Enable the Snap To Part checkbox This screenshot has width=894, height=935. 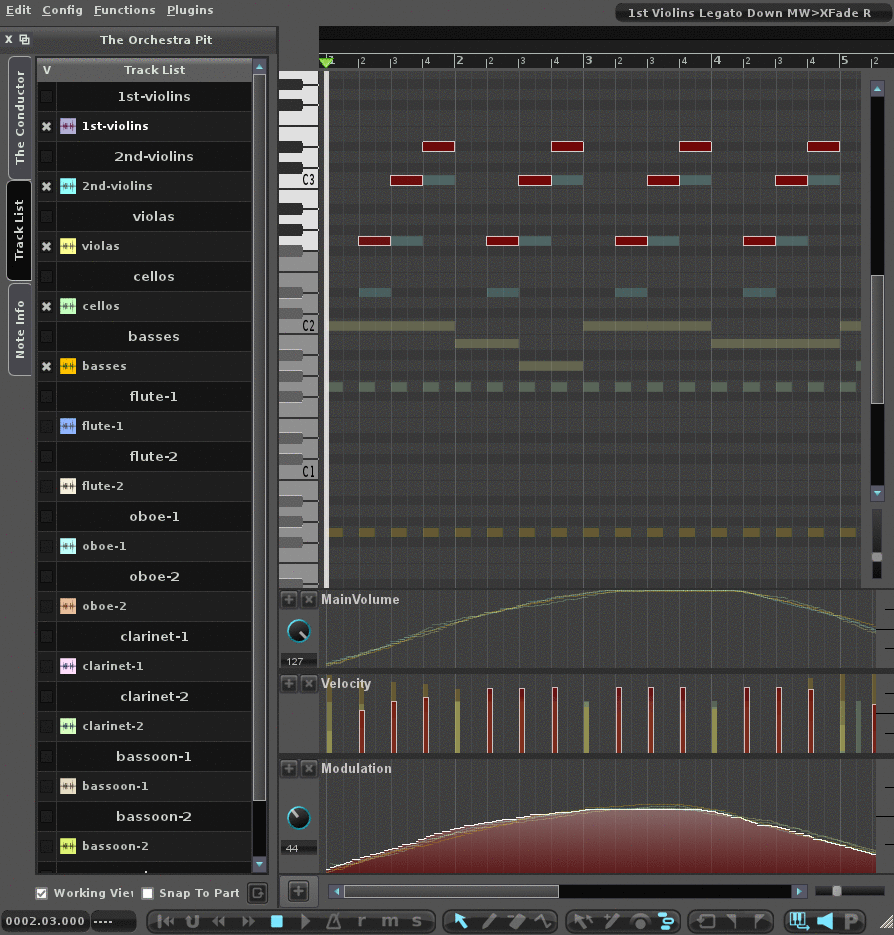(148, 893)
